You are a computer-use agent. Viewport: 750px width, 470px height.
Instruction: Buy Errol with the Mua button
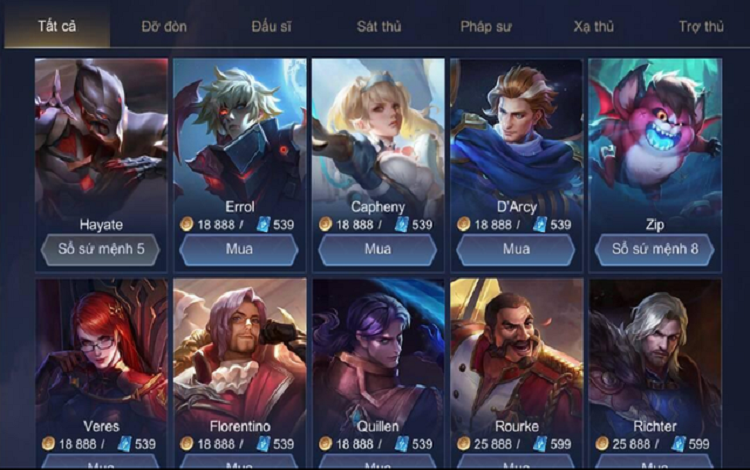239,249
